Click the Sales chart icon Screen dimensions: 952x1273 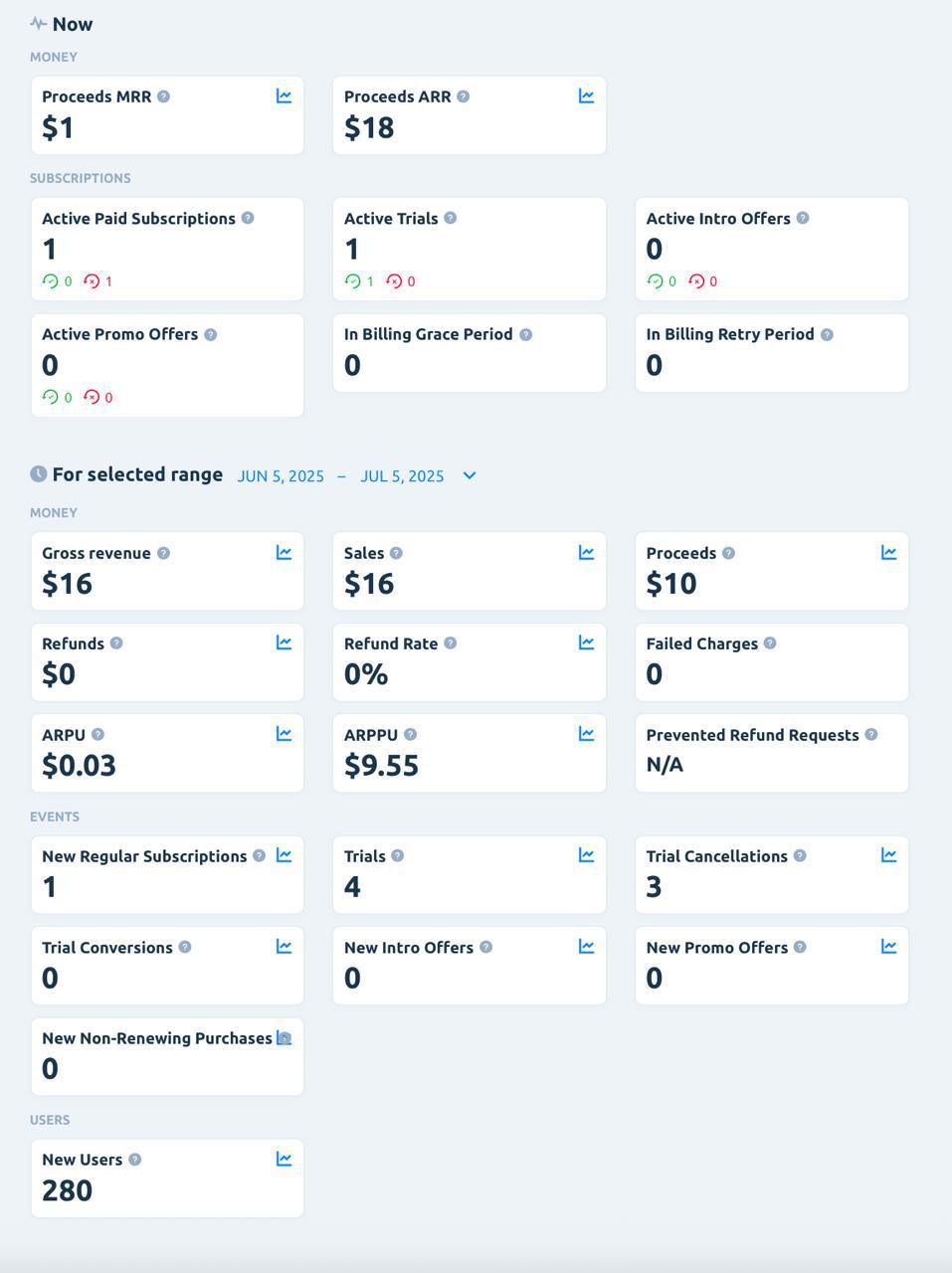586,553
